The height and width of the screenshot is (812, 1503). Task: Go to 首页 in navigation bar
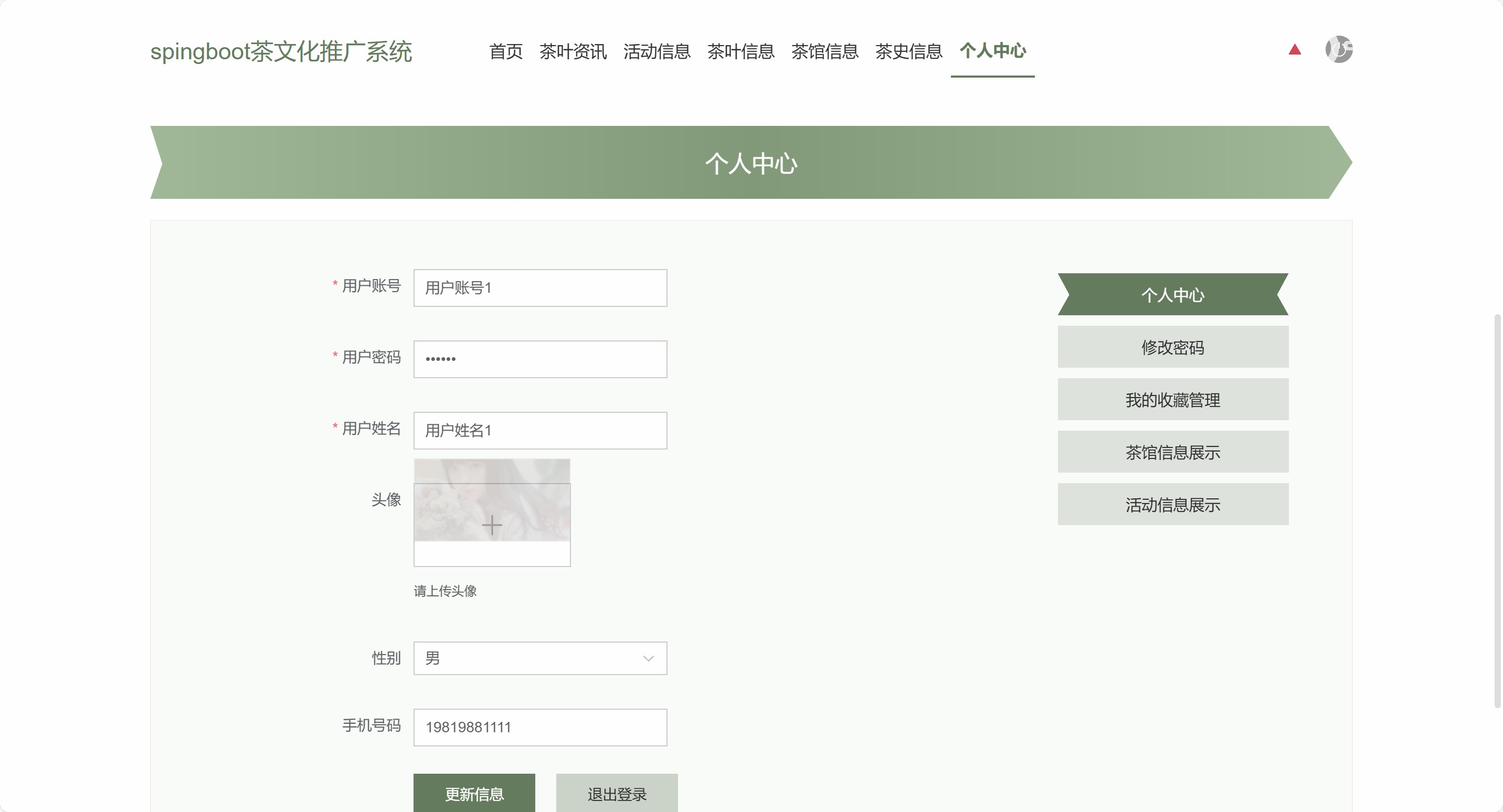pyautogui.click(x=506, y=51)
